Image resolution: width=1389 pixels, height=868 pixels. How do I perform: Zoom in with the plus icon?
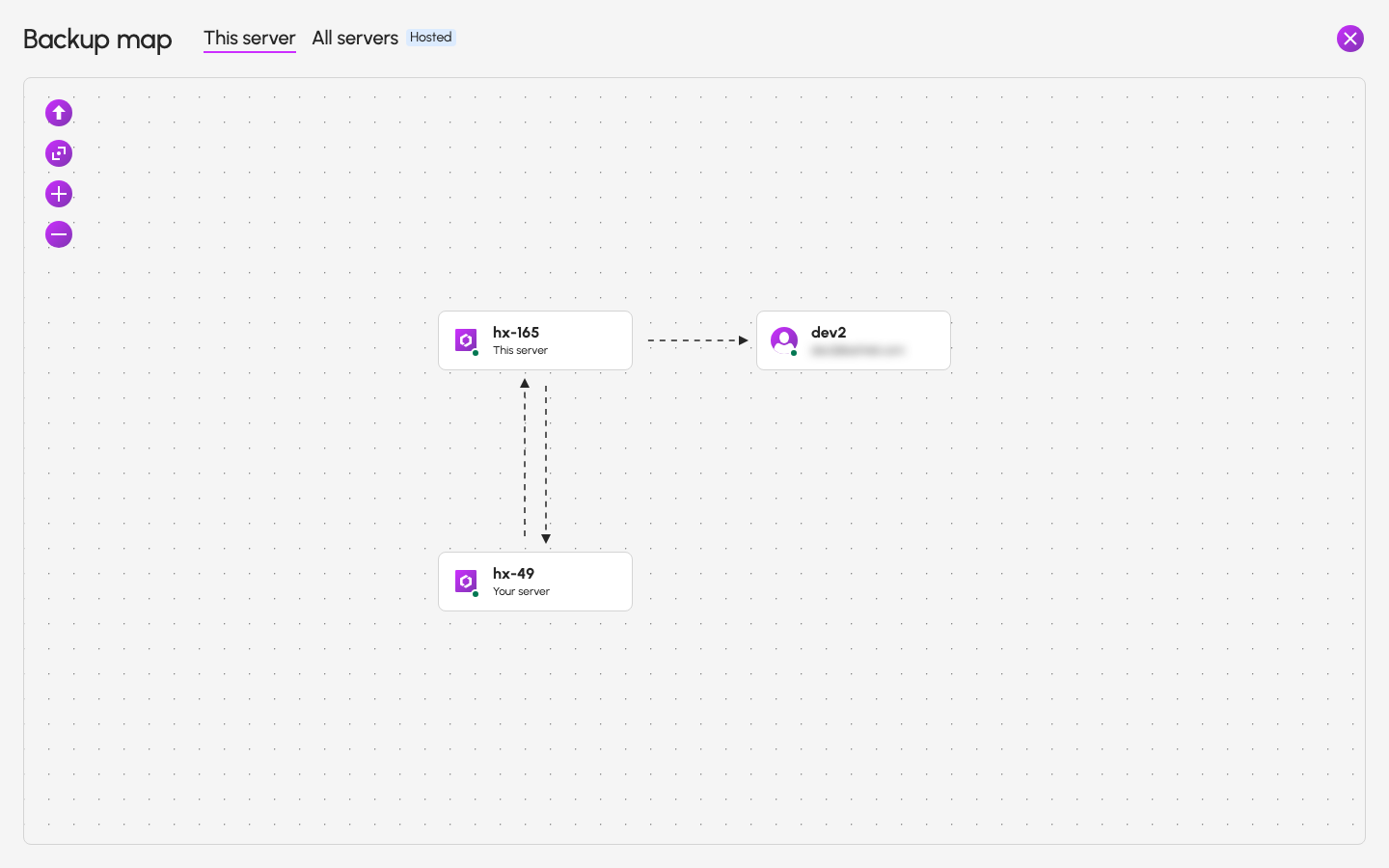[x=59, y=194]
